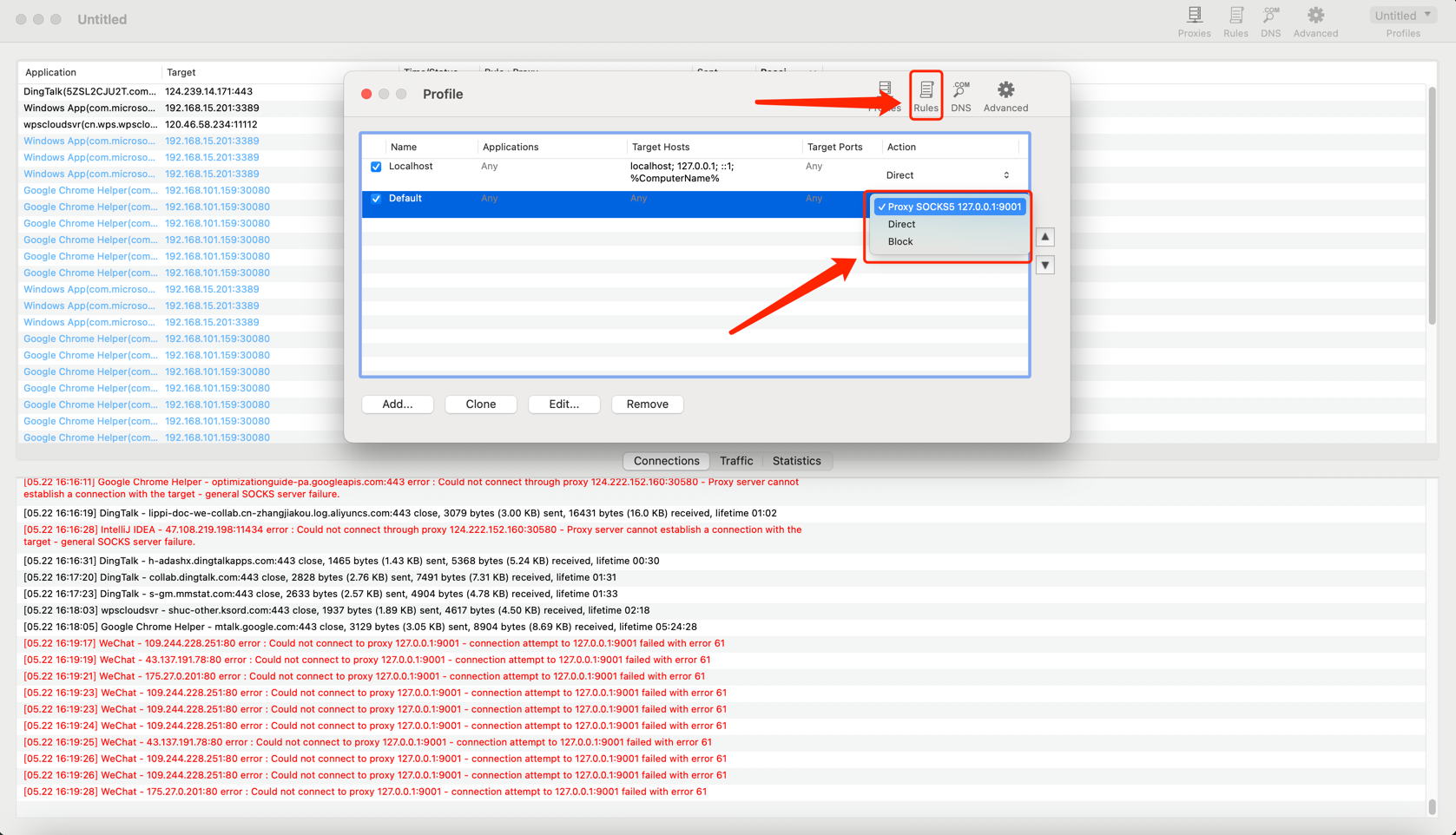Open Rules icon in Profile dialog toolbar
Viewport: 1456px width, 835px height.
(x=926, y=95)
